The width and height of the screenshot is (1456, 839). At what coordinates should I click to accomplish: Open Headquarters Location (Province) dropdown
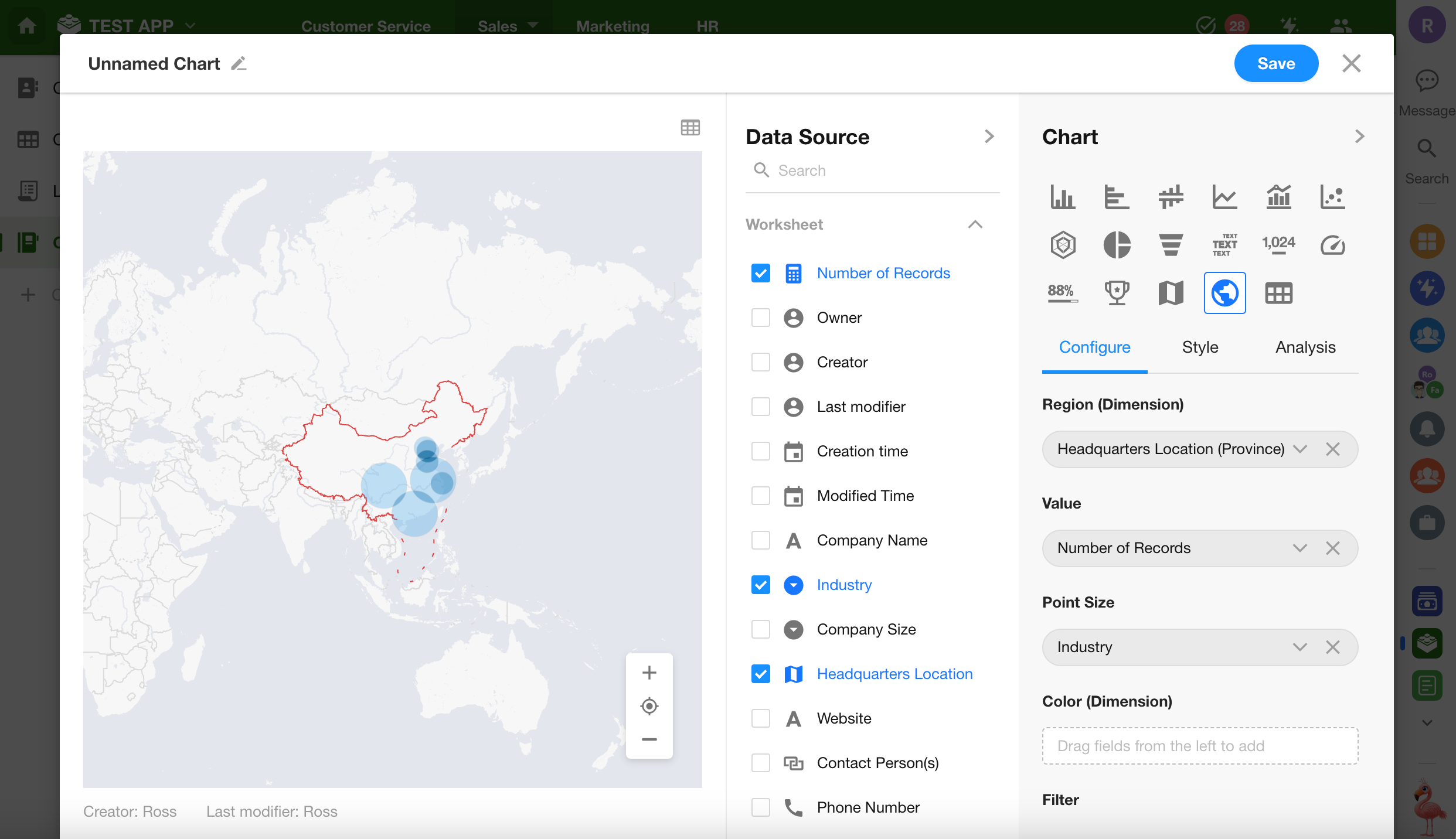point(1300,449)
